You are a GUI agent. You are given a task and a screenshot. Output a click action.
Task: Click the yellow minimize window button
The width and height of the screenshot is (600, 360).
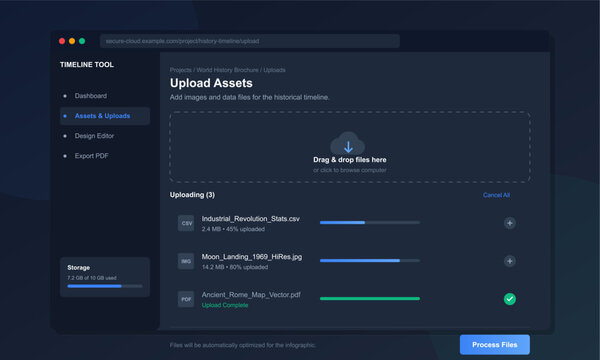coord(72,41)
